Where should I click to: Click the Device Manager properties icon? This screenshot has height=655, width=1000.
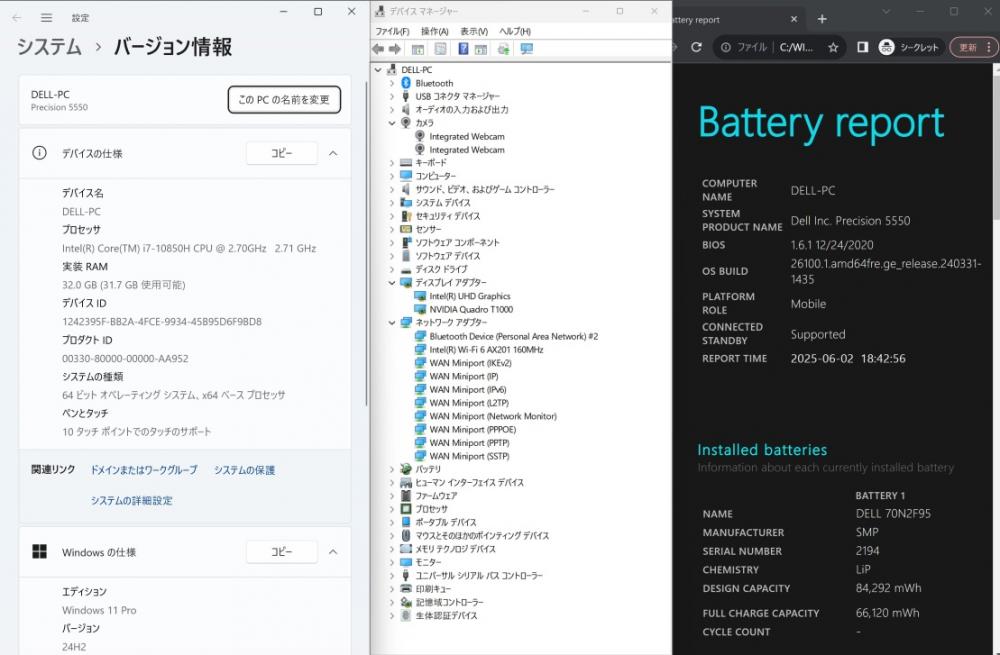coord(440,49)
